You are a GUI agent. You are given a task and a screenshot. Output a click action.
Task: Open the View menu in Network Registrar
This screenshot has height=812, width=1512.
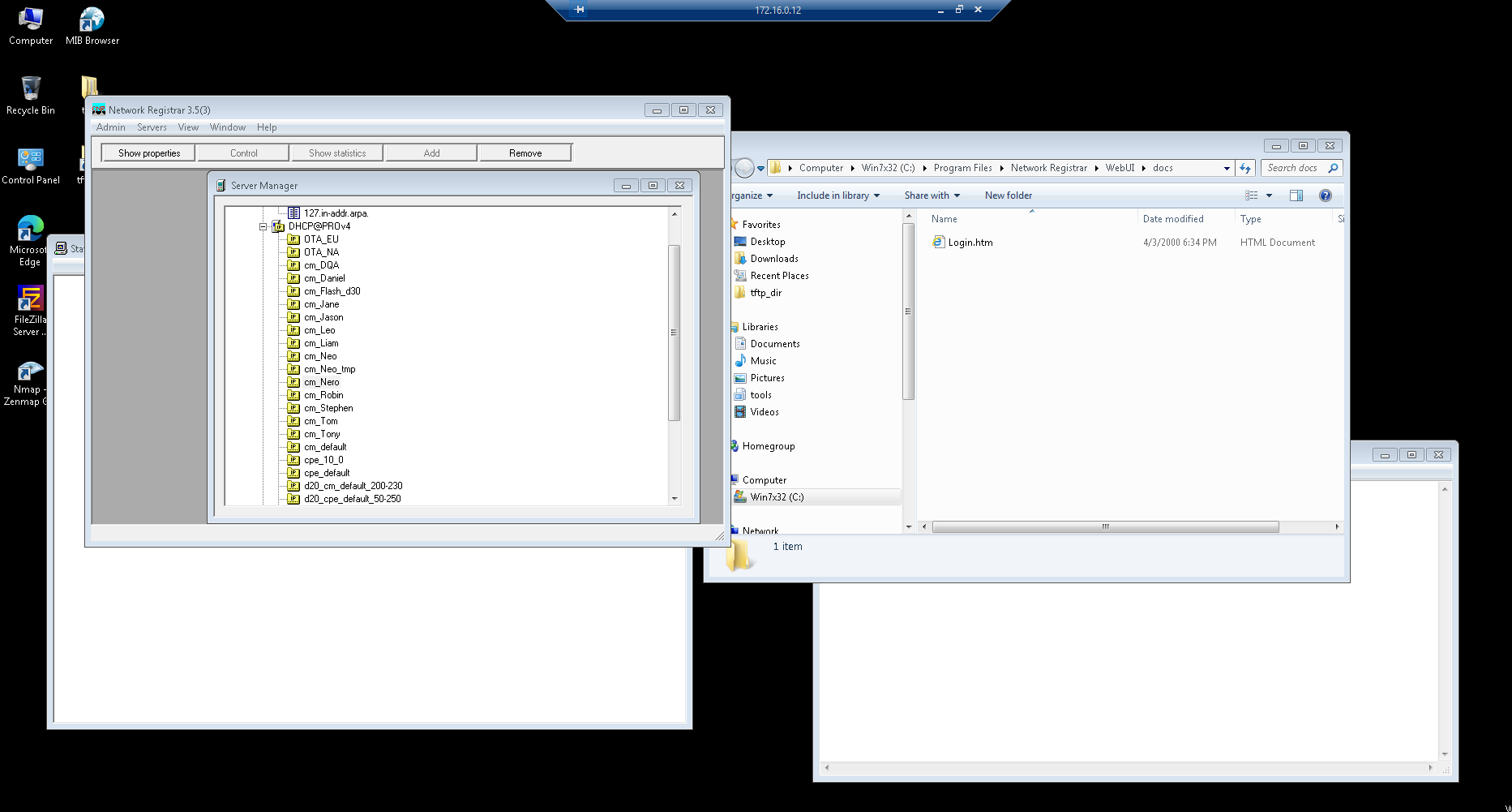(188, 127)
